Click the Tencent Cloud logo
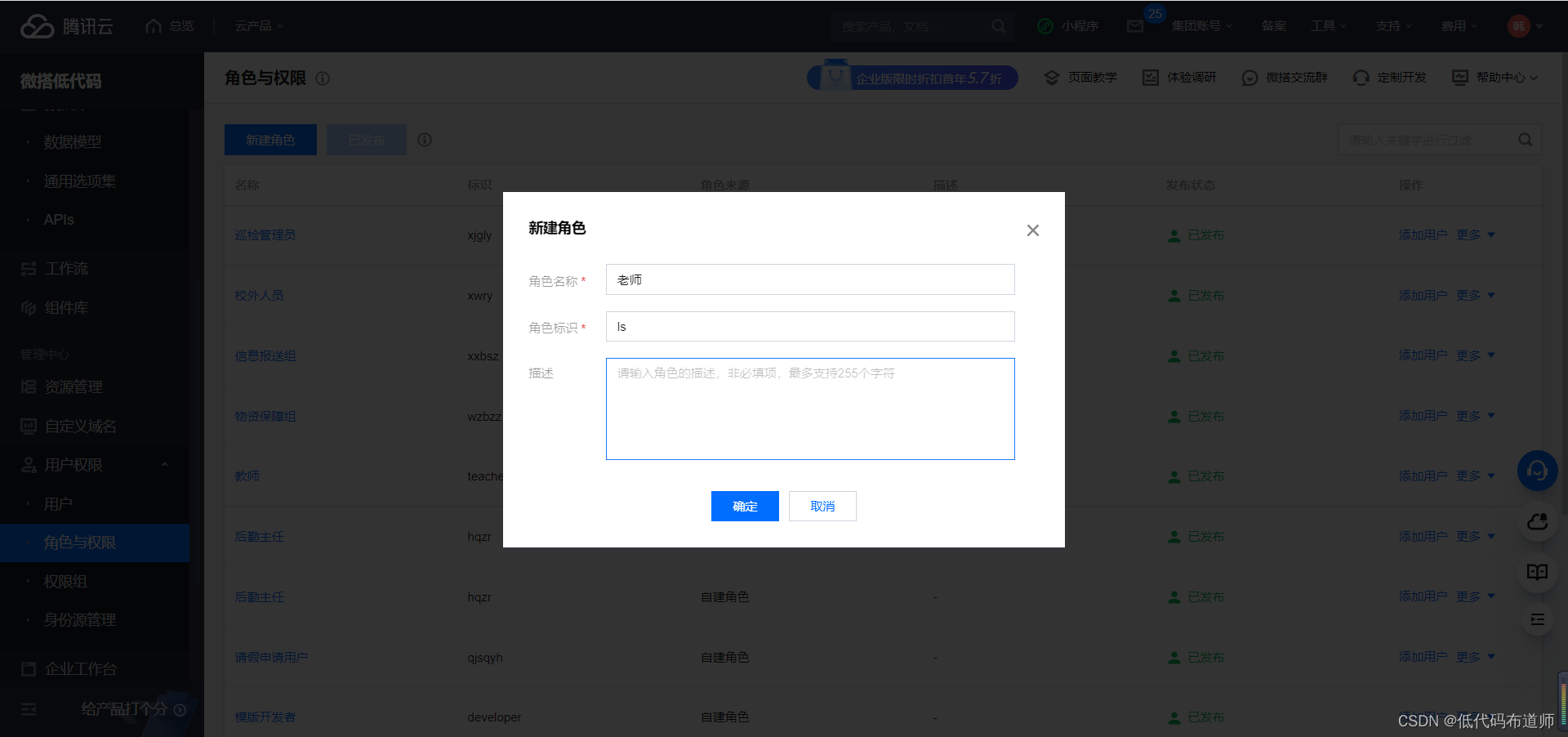1568x737 pixels. 66,26
